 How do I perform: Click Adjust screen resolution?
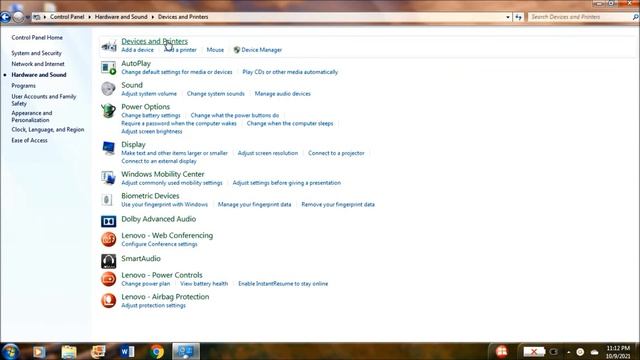click(x=268, y=153)
